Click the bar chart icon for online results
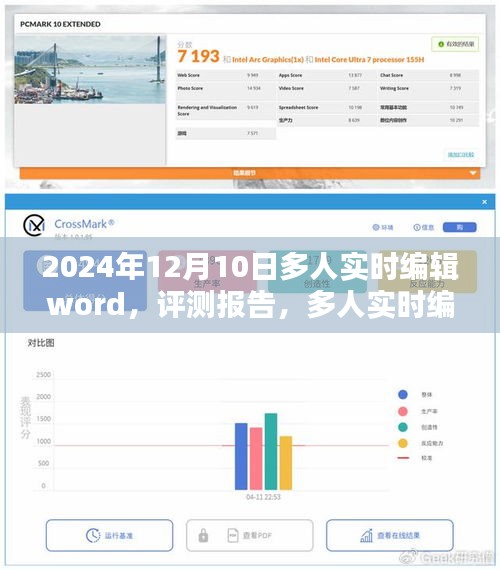Viewport: 500px width, 570px height. (x=366, y=535)
